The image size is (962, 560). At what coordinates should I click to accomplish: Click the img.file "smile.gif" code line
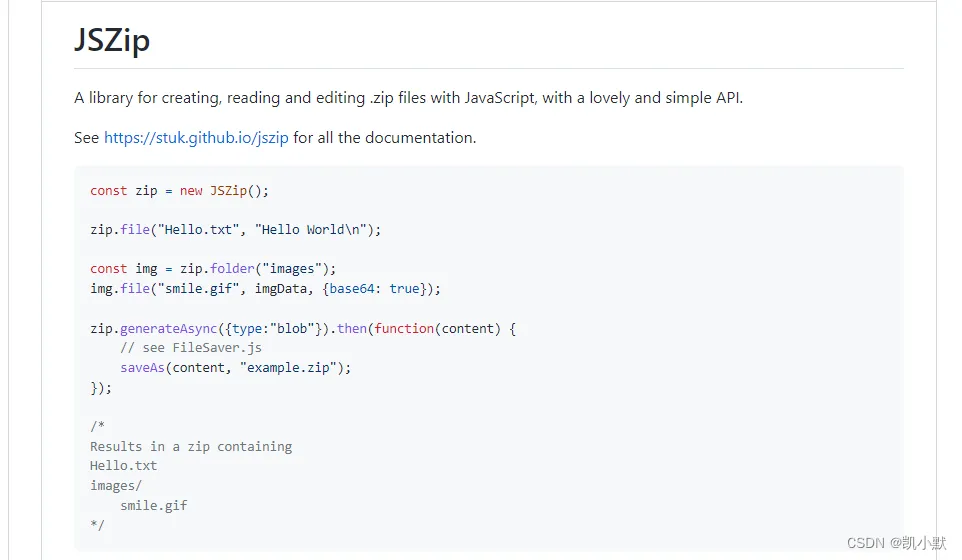265,288
